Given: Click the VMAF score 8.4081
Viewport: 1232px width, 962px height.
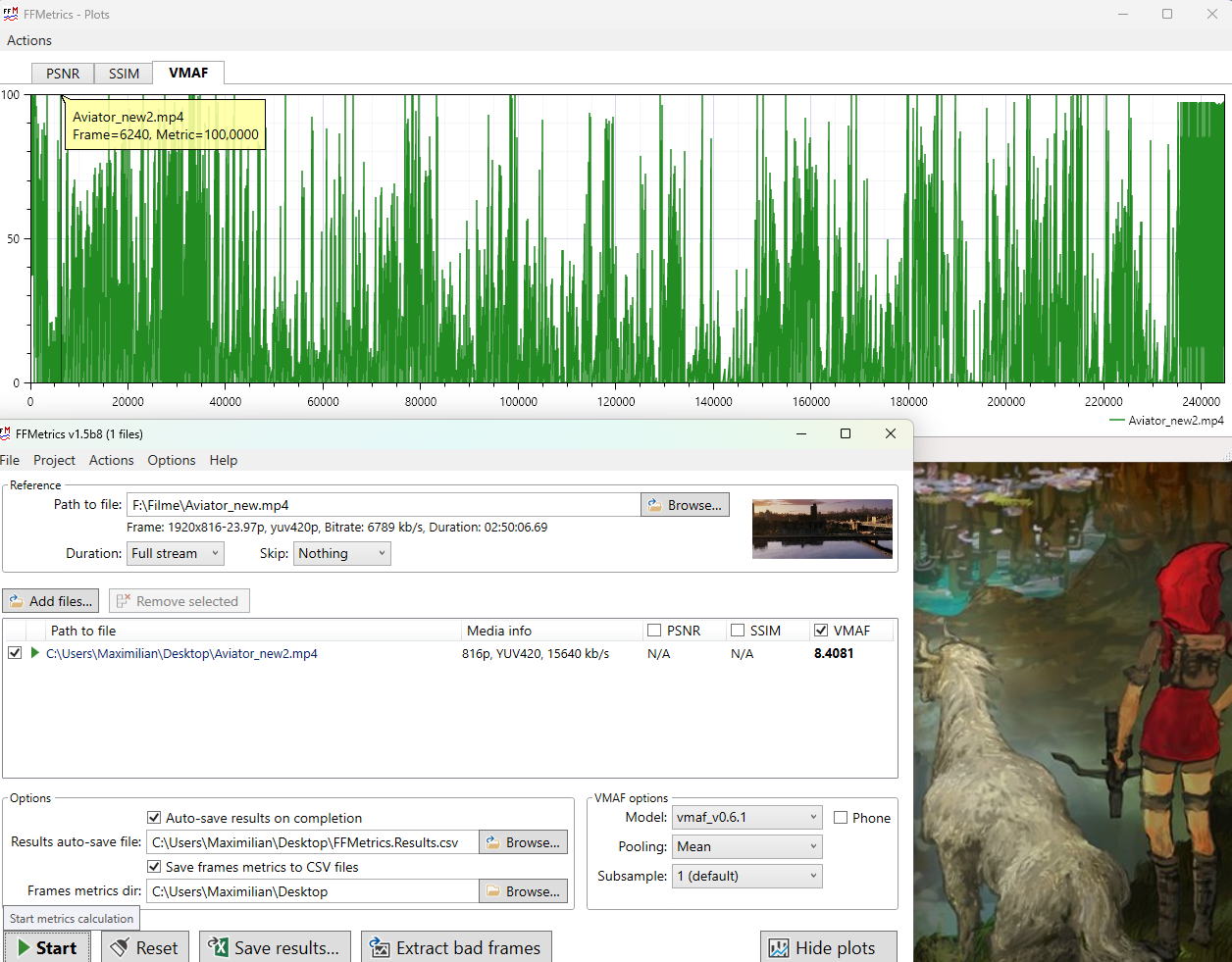Looking at the screenshot, I should click(834, 653).
